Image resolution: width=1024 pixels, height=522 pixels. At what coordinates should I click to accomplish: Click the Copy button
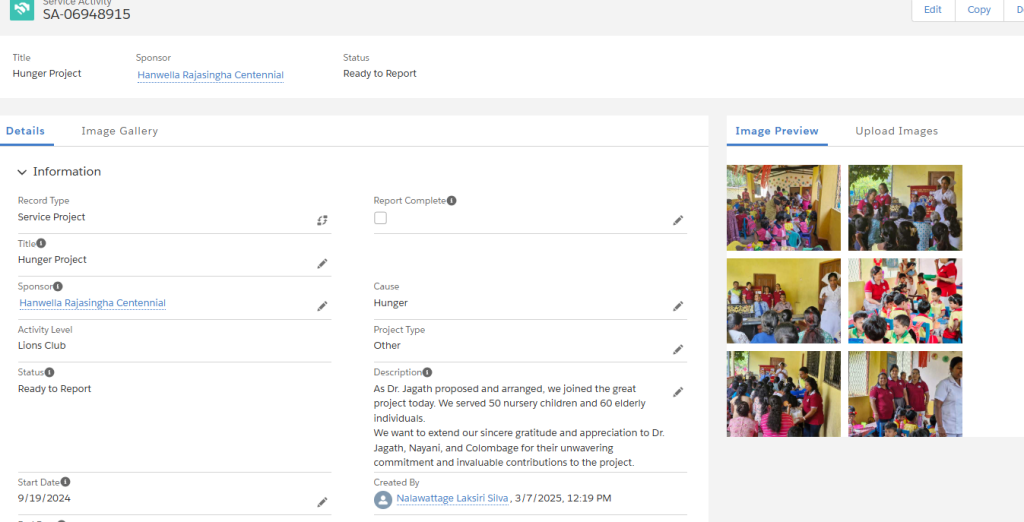pyautogui.click(x=979, y=10)
